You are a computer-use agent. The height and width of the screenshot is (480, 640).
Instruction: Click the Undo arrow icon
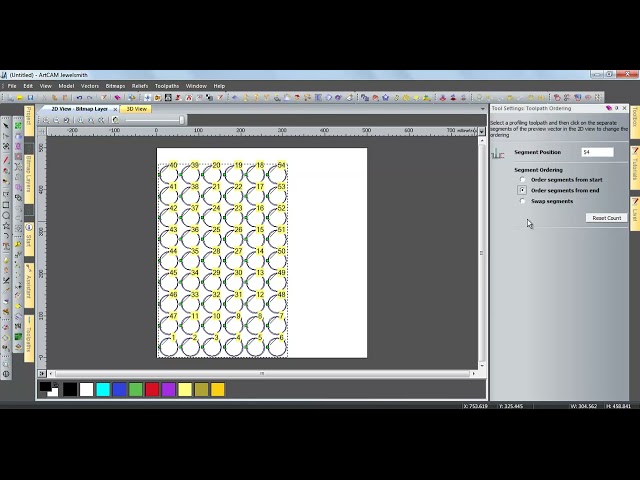click(79, 98)
